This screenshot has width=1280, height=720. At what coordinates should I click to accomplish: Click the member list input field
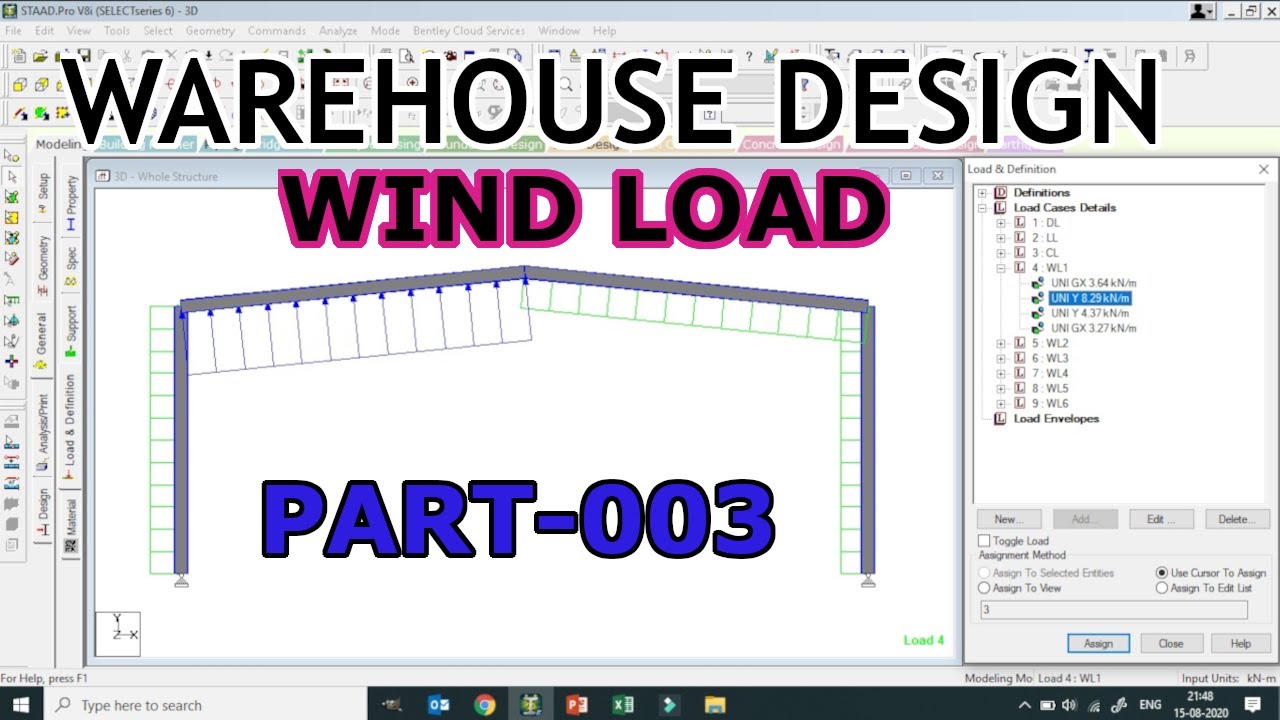tap(1113, 609)
